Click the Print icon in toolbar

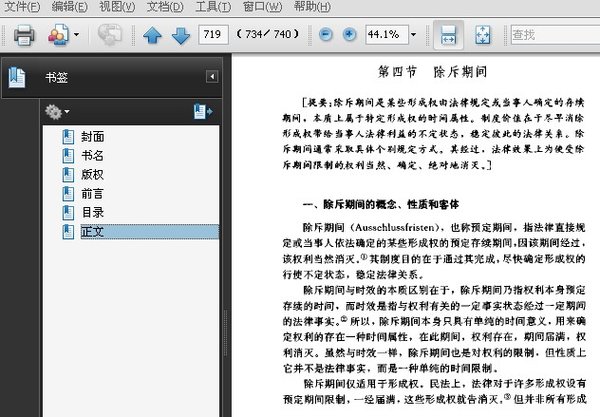click(24, 35)
